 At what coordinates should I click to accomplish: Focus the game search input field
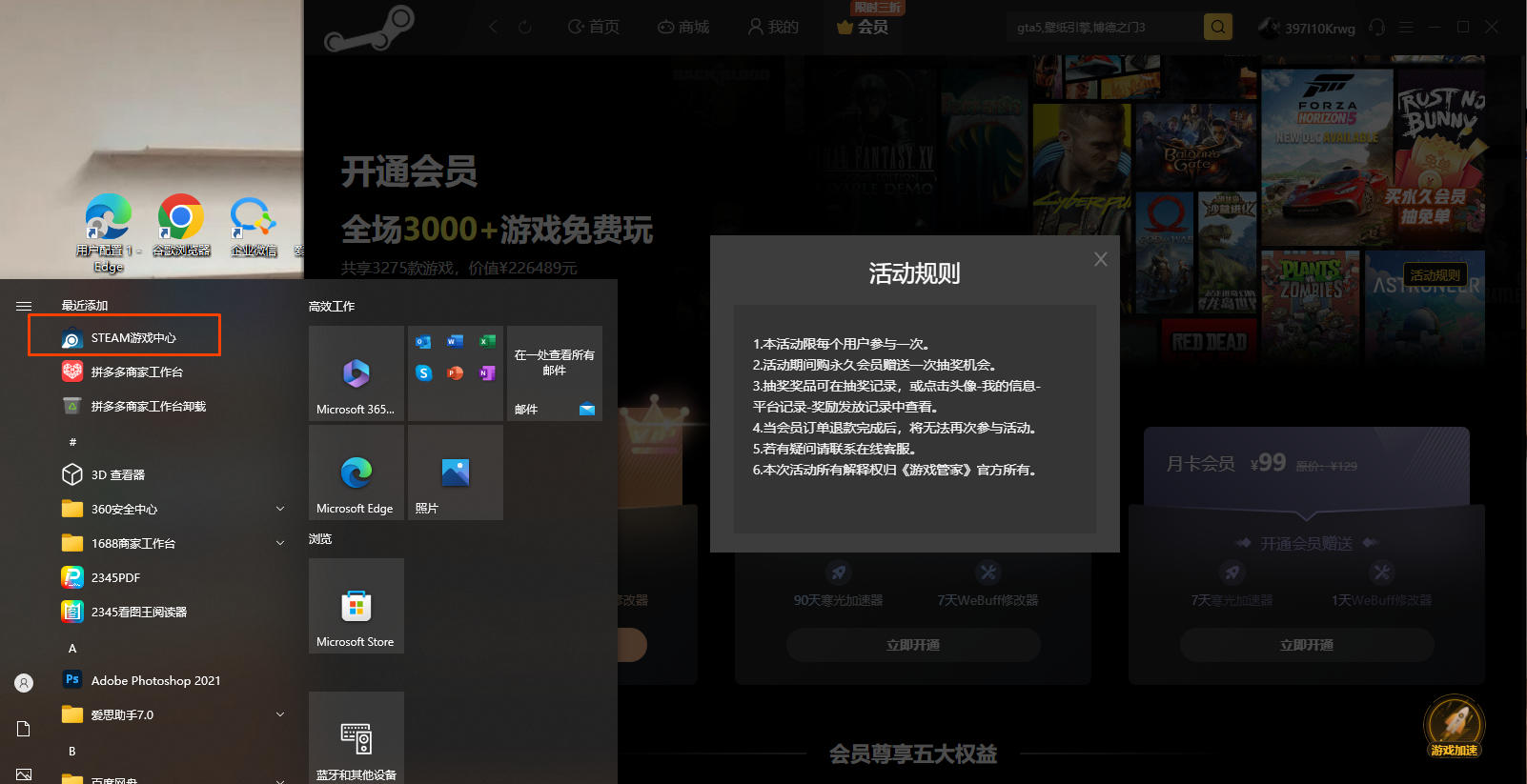point(1106,27)
